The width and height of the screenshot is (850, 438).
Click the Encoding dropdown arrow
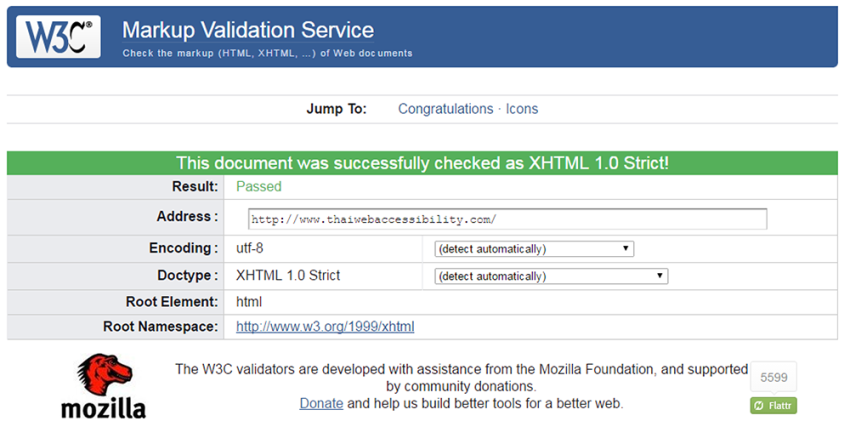click(x=626, y=248)
